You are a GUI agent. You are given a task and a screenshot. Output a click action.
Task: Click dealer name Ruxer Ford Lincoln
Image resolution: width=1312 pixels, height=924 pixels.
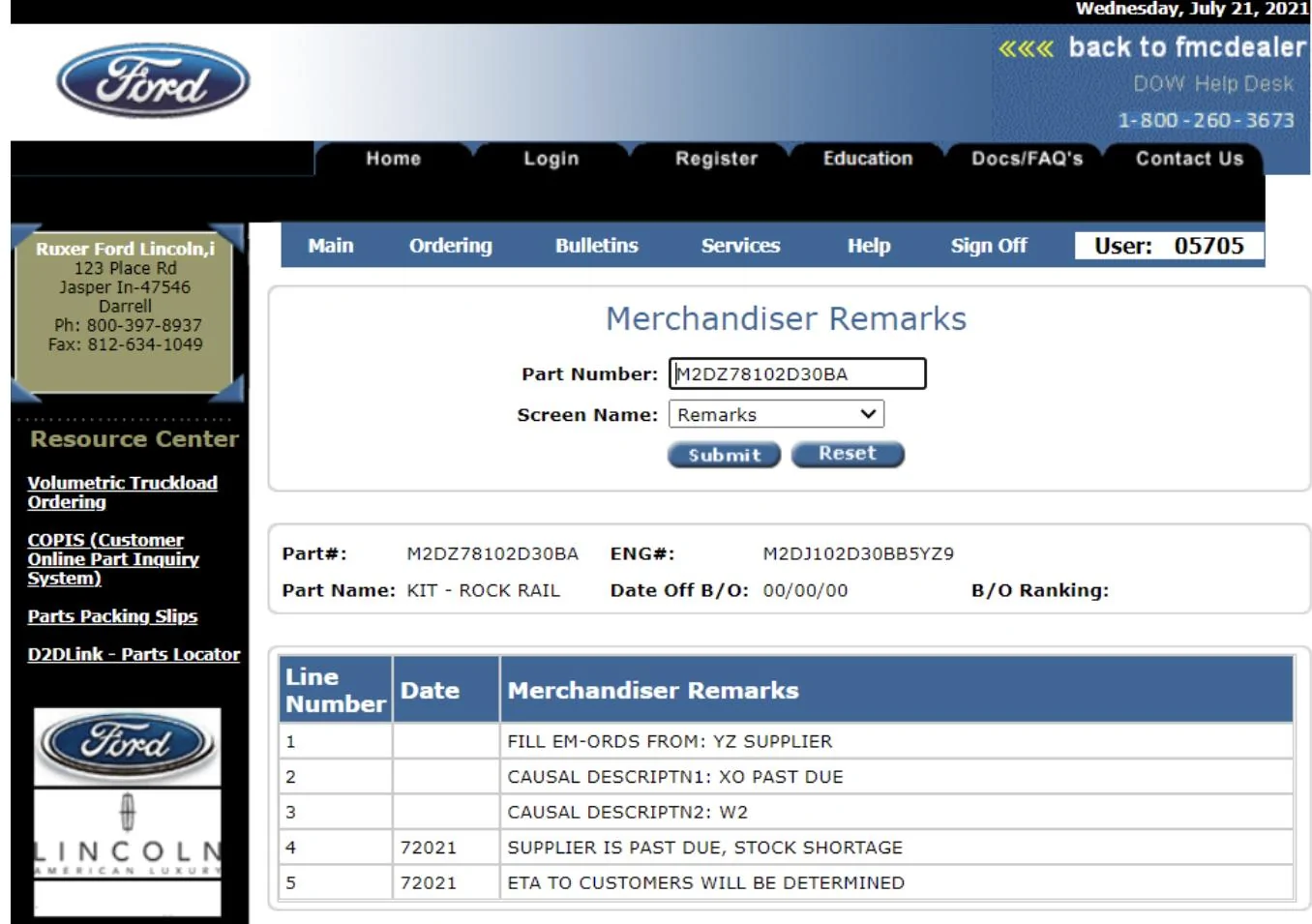pyautogui.click(x=125, y=249)
